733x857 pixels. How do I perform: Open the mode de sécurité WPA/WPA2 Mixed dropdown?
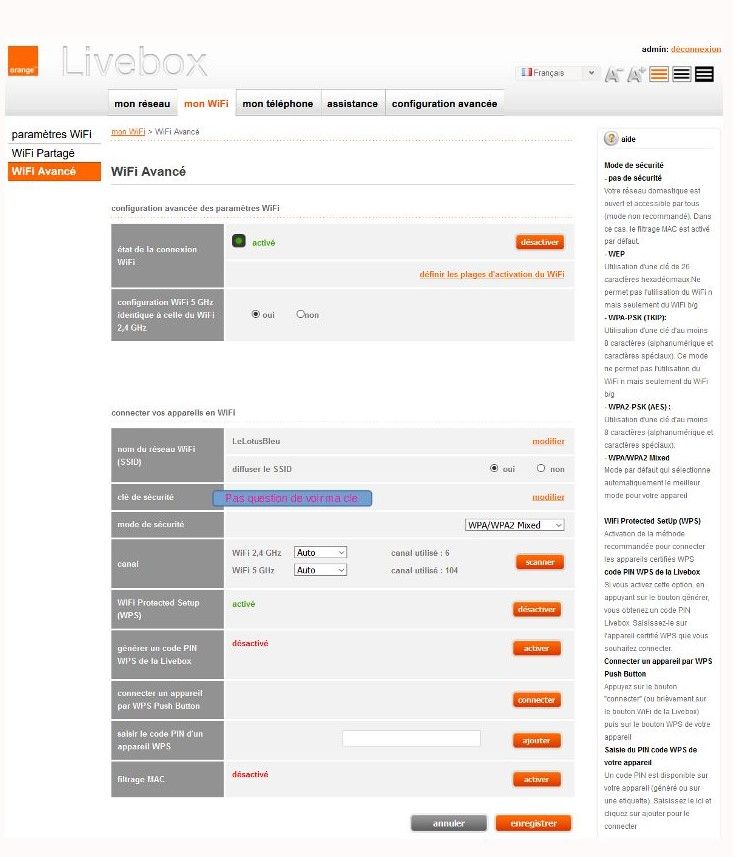[x=514, y=525]
